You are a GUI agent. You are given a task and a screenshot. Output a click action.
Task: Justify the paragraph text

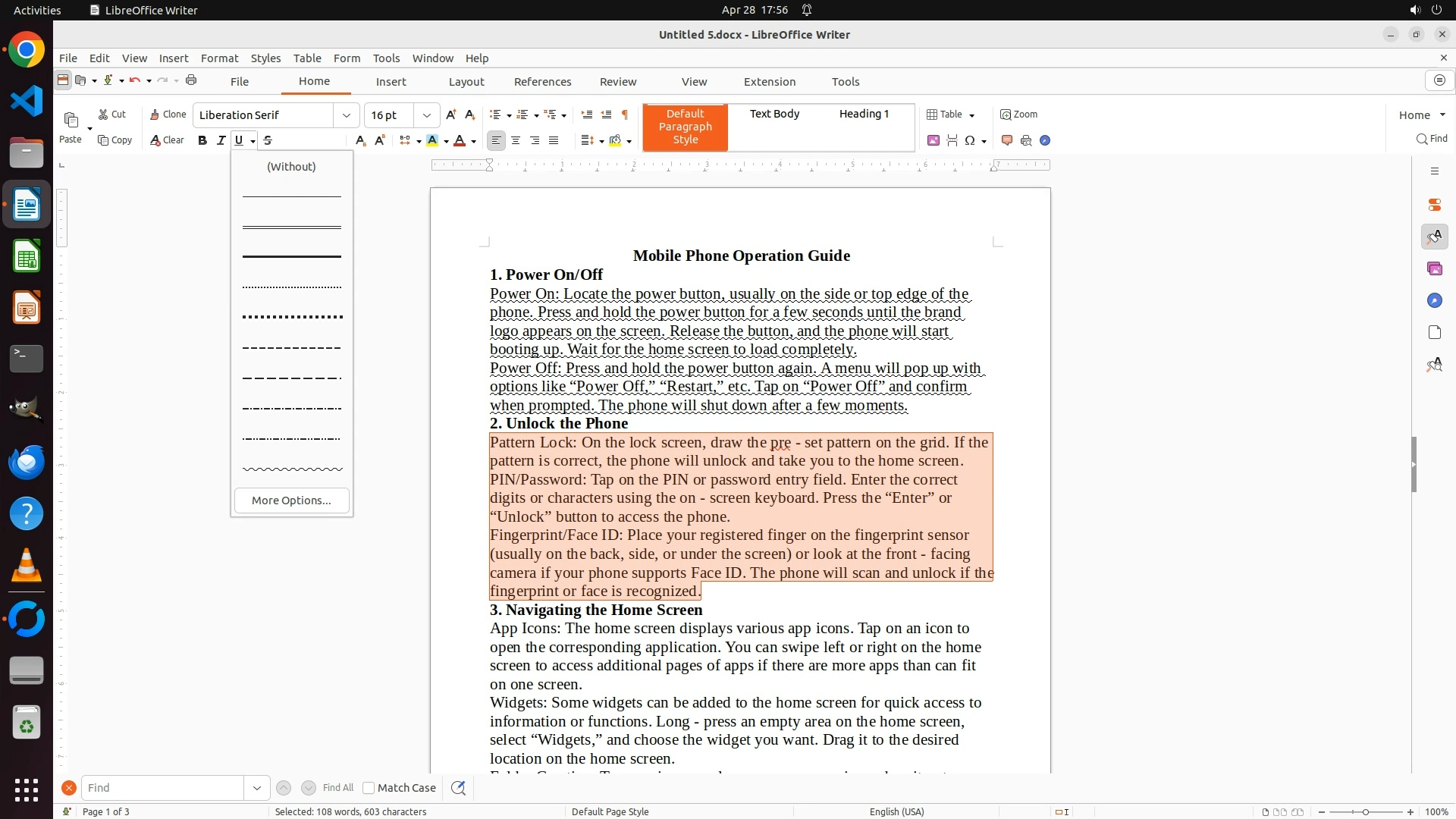[x=554, y=140]
